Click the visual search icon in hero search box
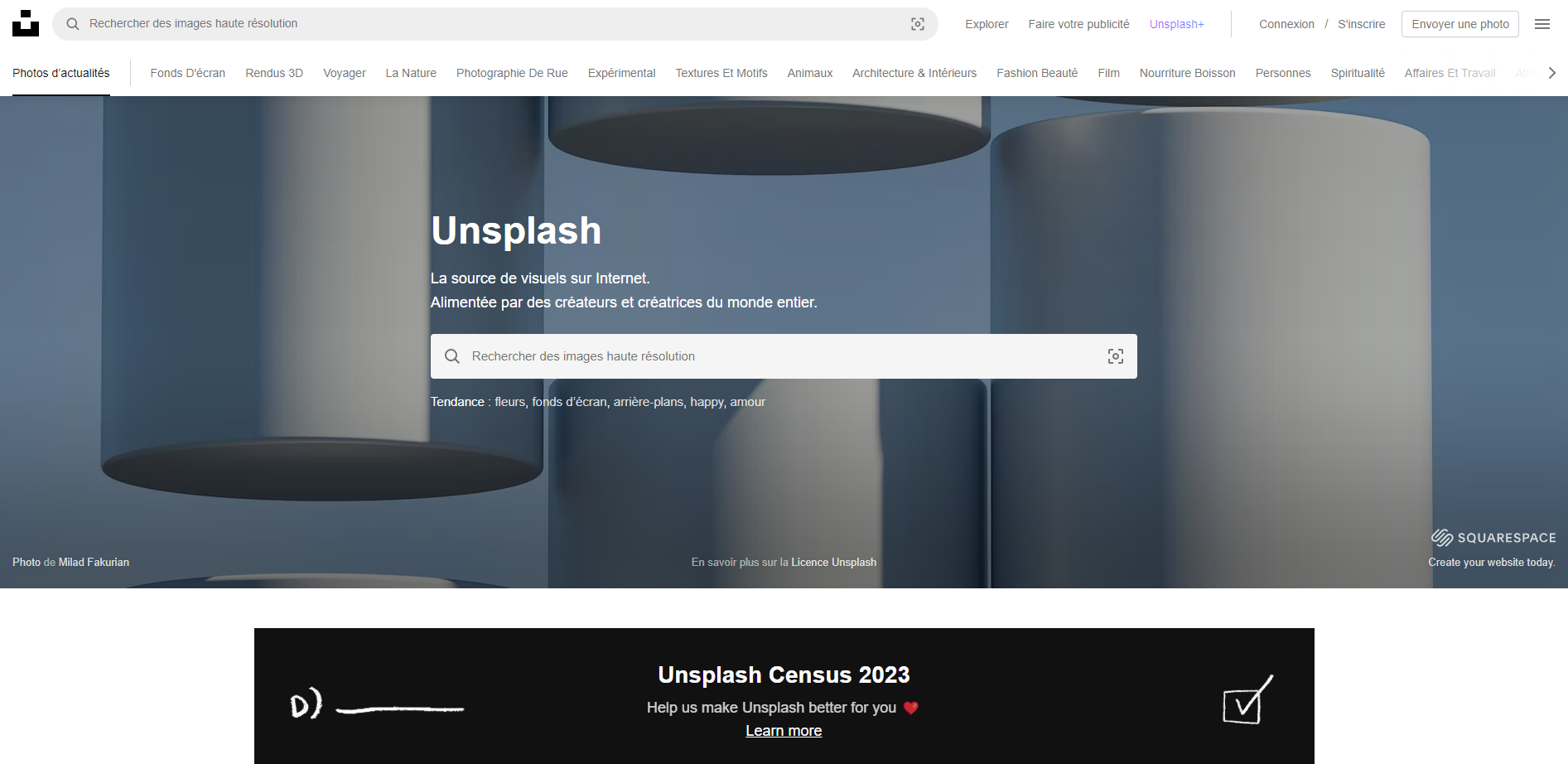Viewport: 1568px width, 764px height. click(1115, 356)
